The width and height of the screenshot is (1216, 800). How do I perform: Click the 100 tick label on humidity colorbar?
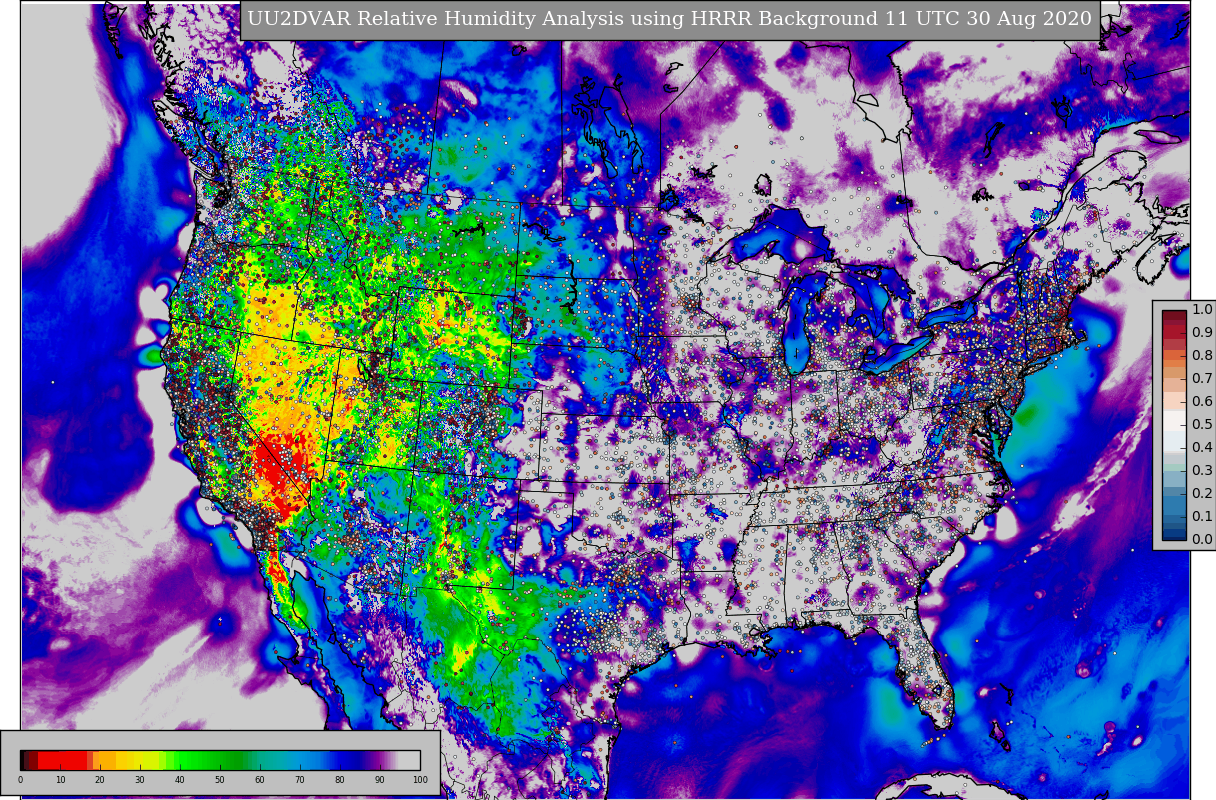420,780
